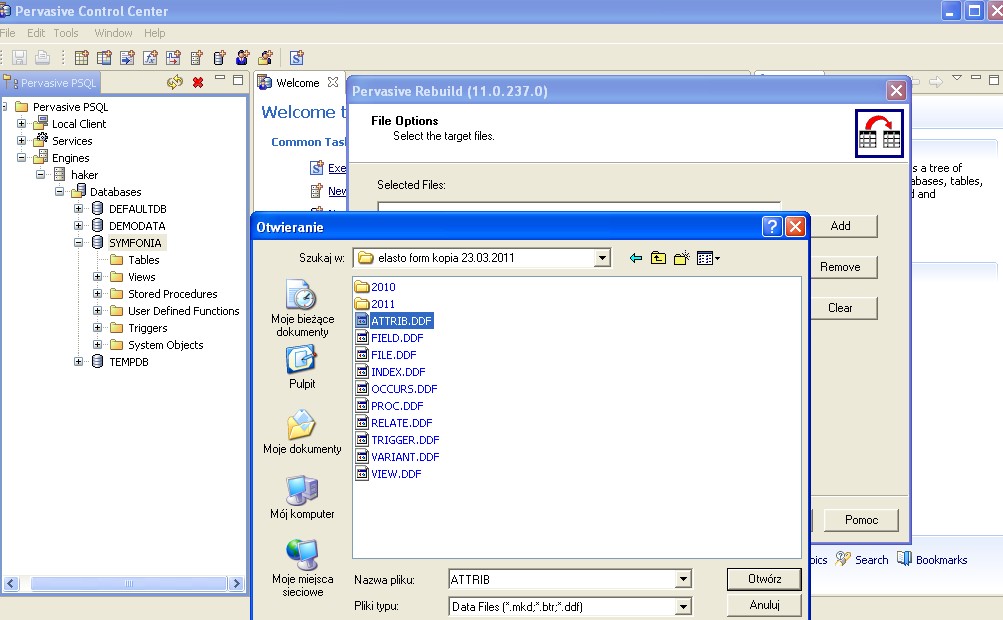Screen dimensions: 1003x620
Task: Create a new folder in Otwieranie dialog
Action: pyautogui.click(x=681, y=258)
